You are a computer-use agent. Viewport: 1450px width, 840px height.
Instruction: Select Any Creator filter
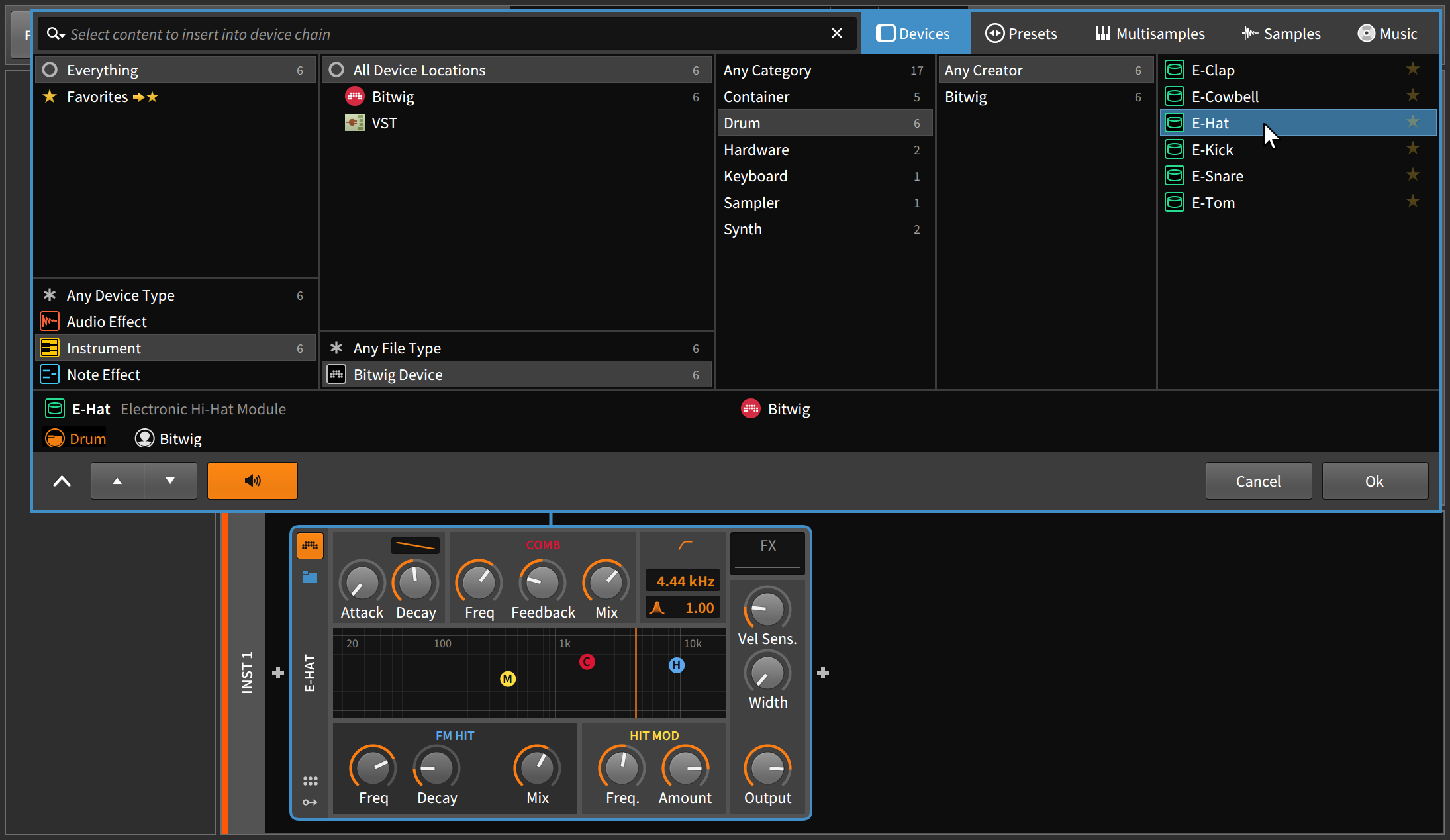1045,70
